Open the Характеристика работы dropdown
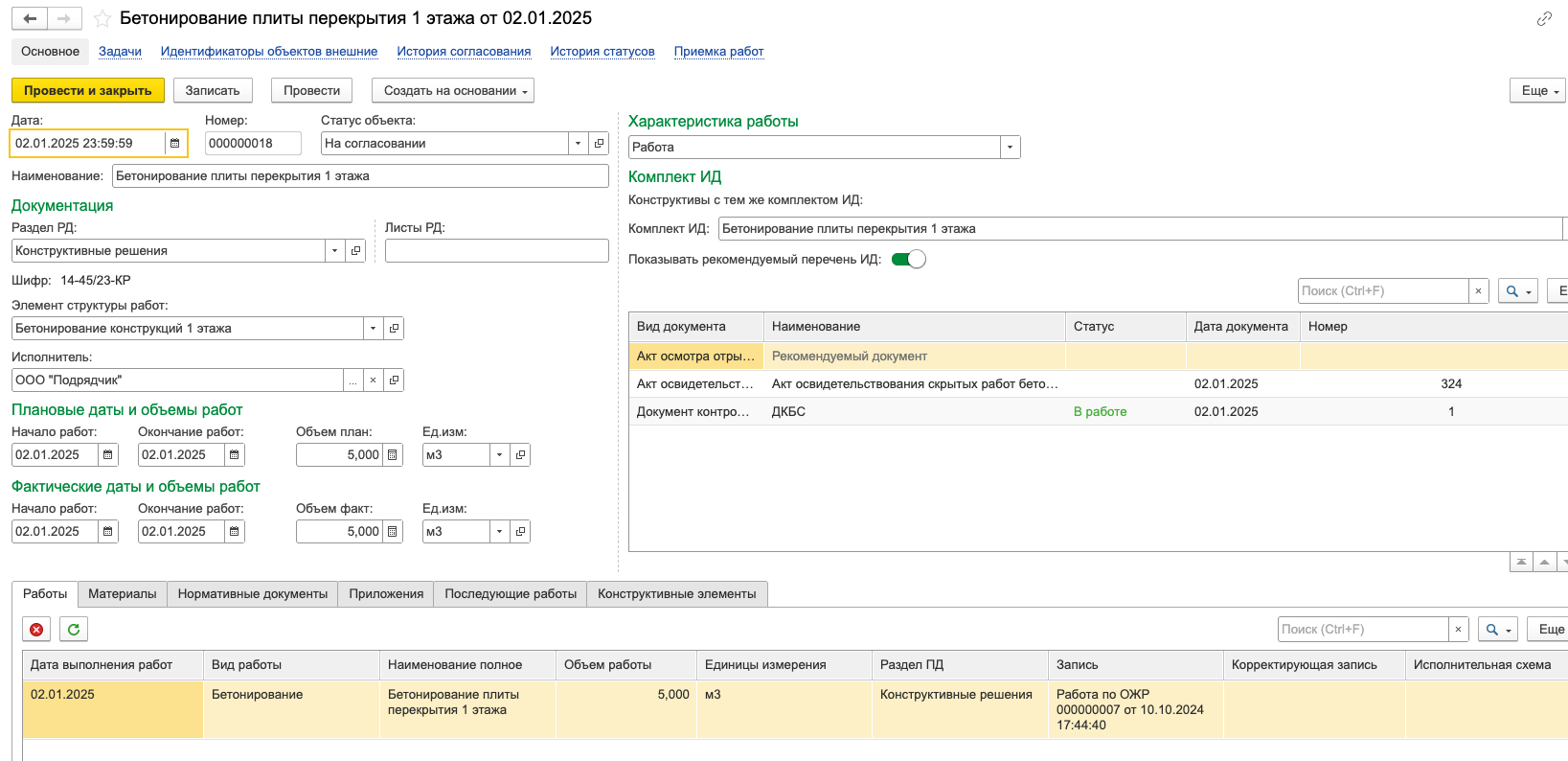Viewport: 1568px width, 761px height. 1010,148
